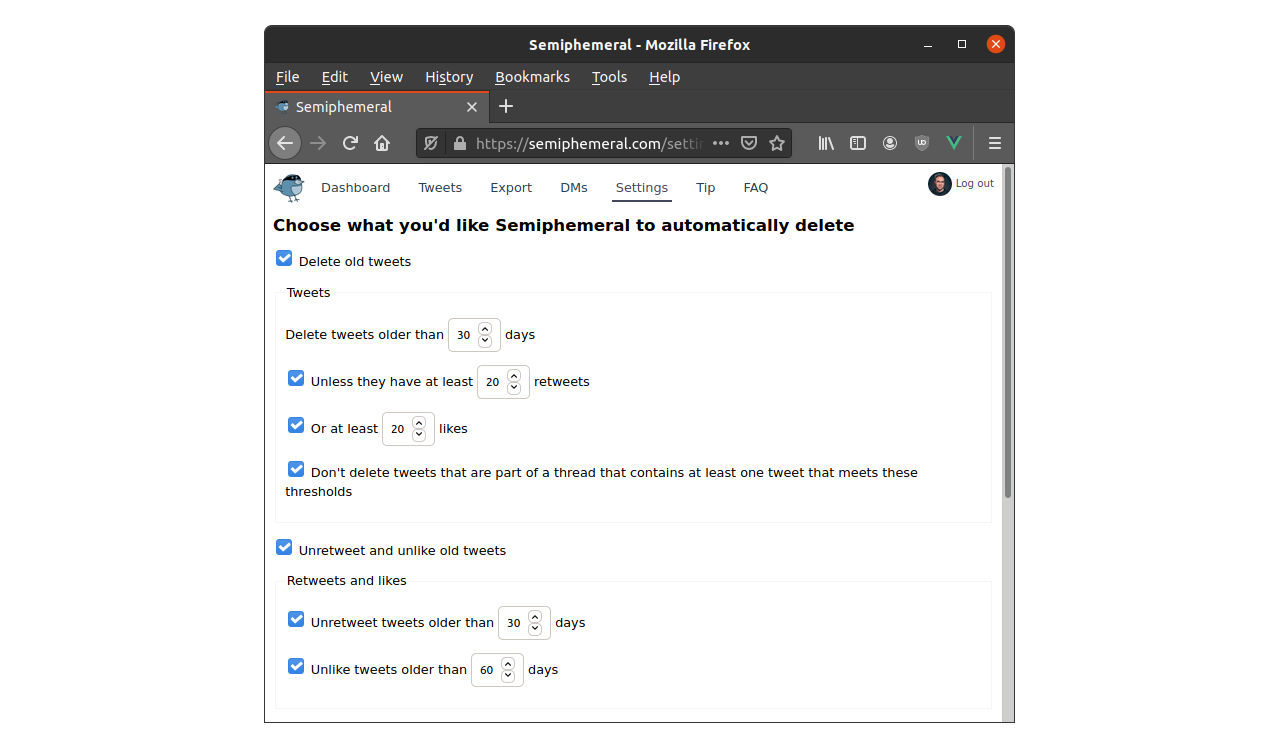
Task: Log out of Semiphemeral
Action: click(975, 184)
